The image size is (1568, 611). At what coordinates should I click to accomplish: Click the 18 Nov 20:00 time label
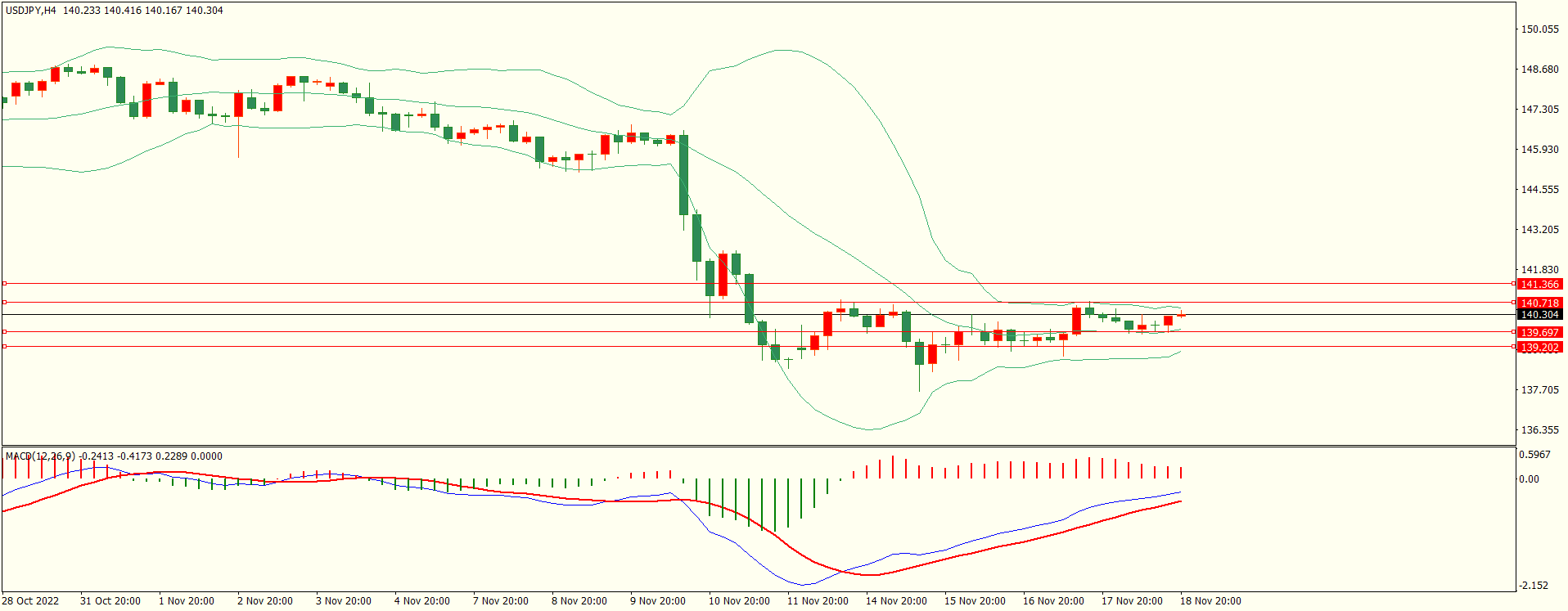click(1210, 601)
